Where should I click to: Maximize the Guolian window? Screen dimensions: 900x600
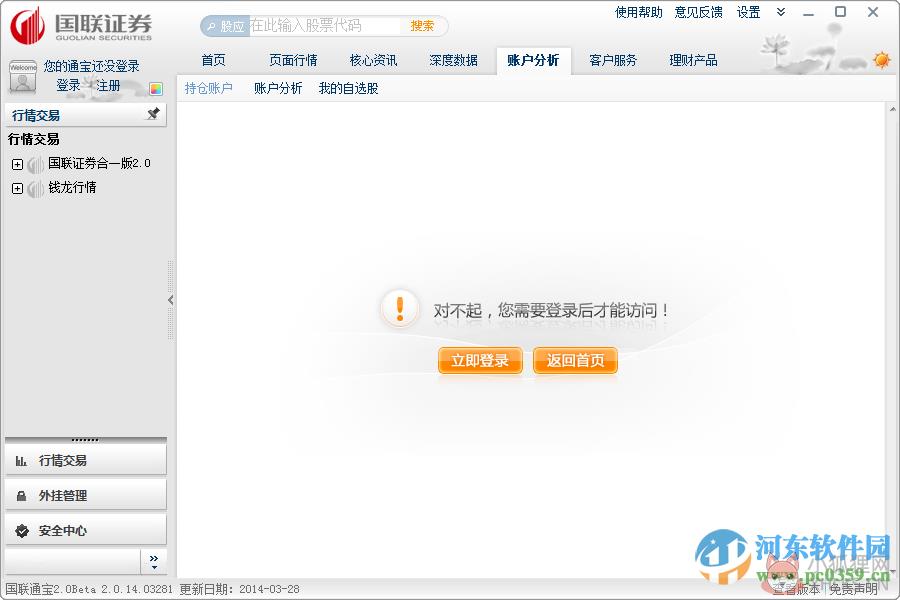pos(840,12)
